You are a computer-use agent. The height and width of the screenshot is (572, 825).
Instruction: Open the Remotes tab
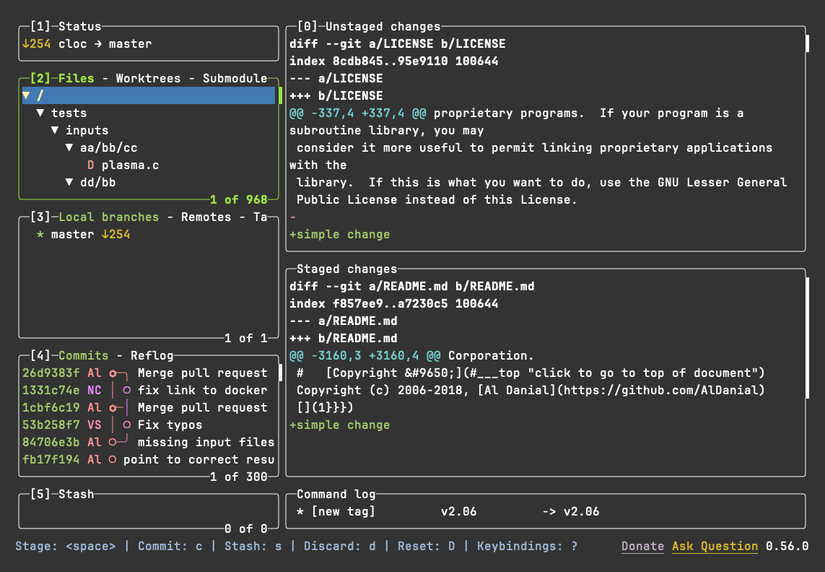pyautogui.click(x=206, y=217)
